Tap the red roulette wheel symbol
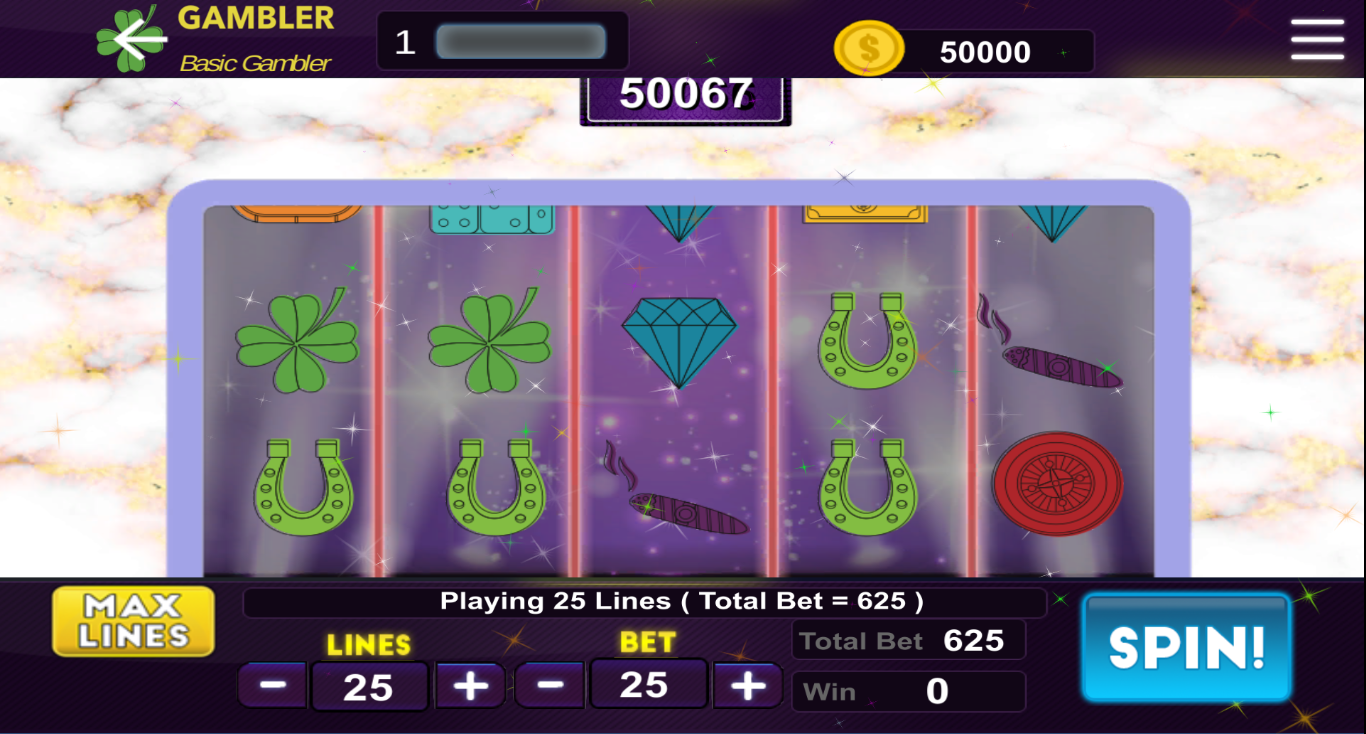1366x734 pixels. click(1058, 484)
